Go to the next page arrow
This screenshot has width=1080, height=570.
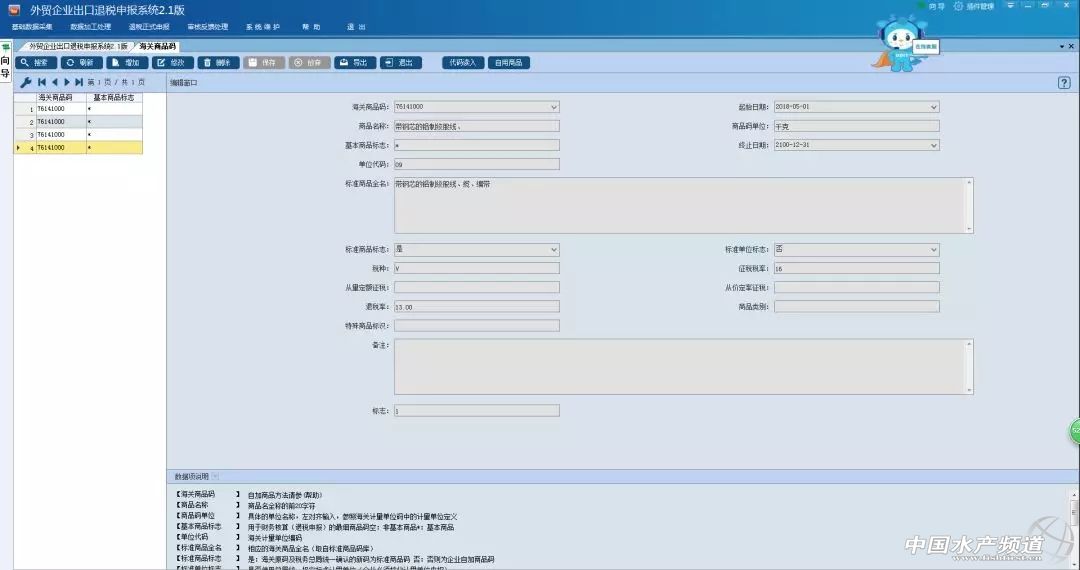tap(66, 82)
